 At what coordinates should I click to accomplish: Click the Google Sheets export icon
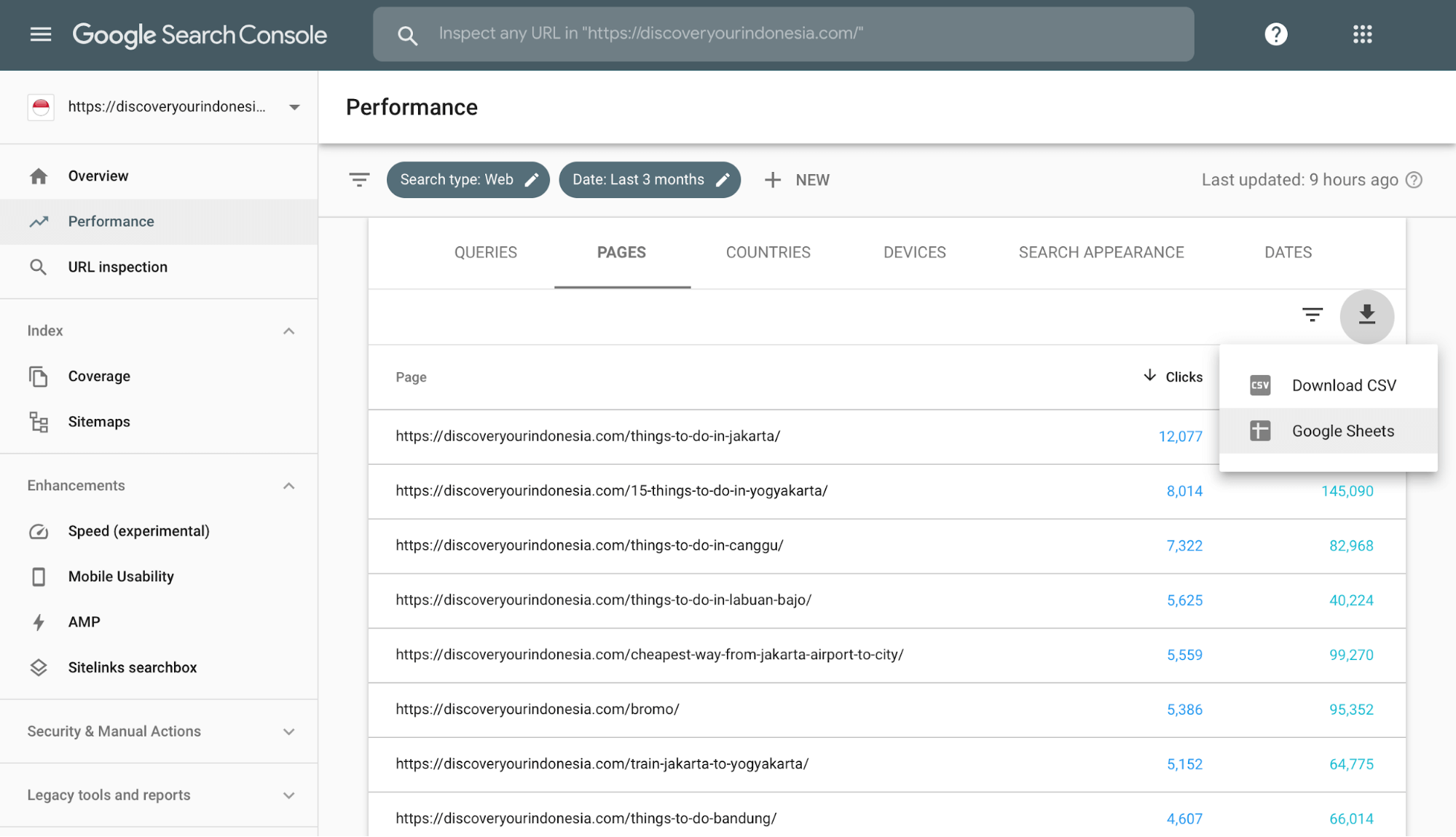coord(1261,430)
